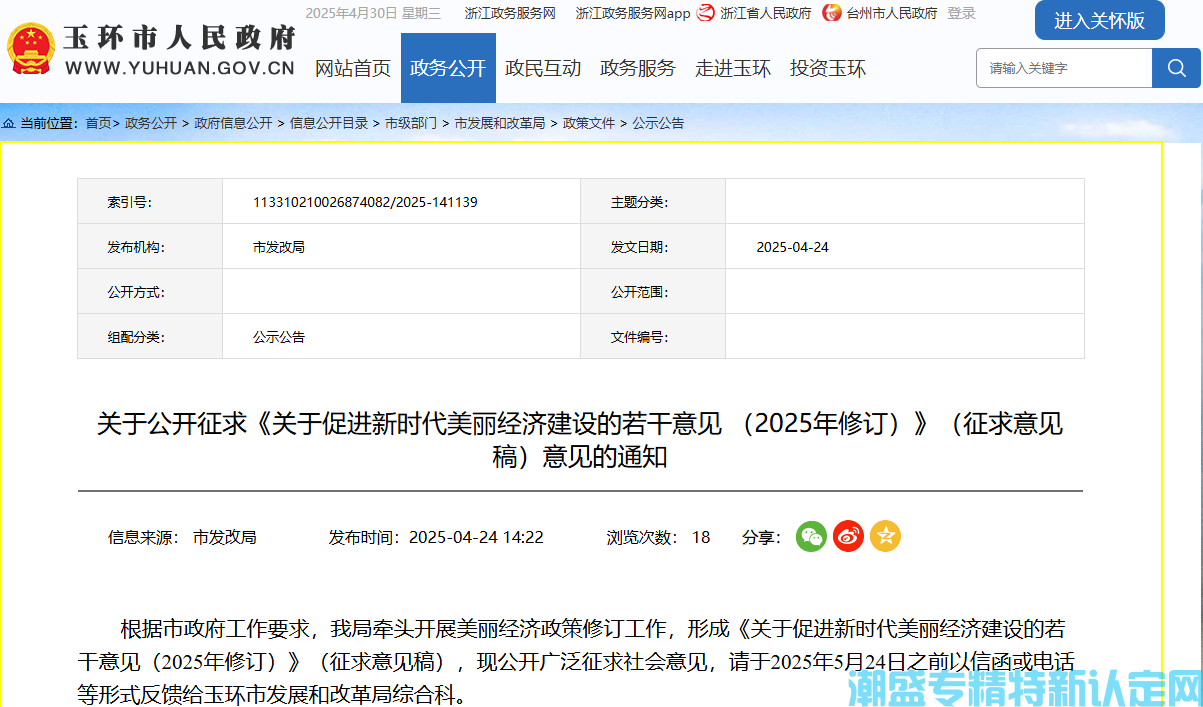Share the notice via WeChat icon
The width and height of the screenshot is (1203, 707).
click(811, 537)
